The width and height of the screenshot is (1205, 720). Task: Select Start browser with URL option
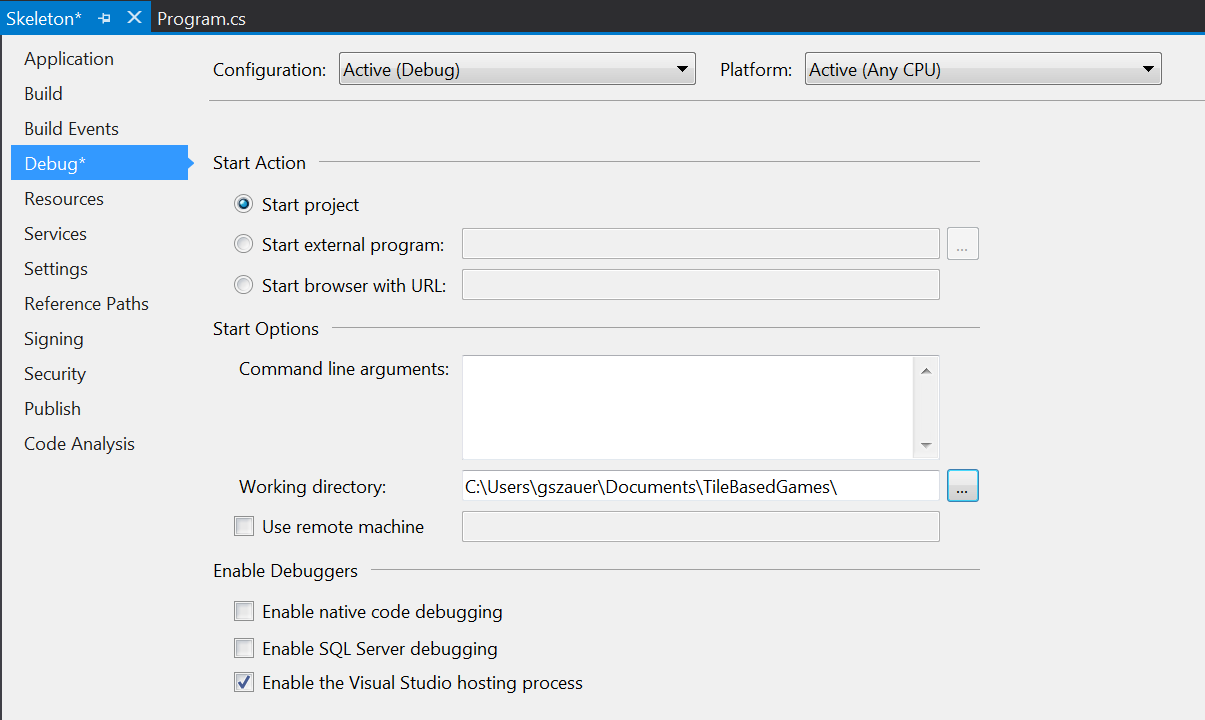coord(244,286)
